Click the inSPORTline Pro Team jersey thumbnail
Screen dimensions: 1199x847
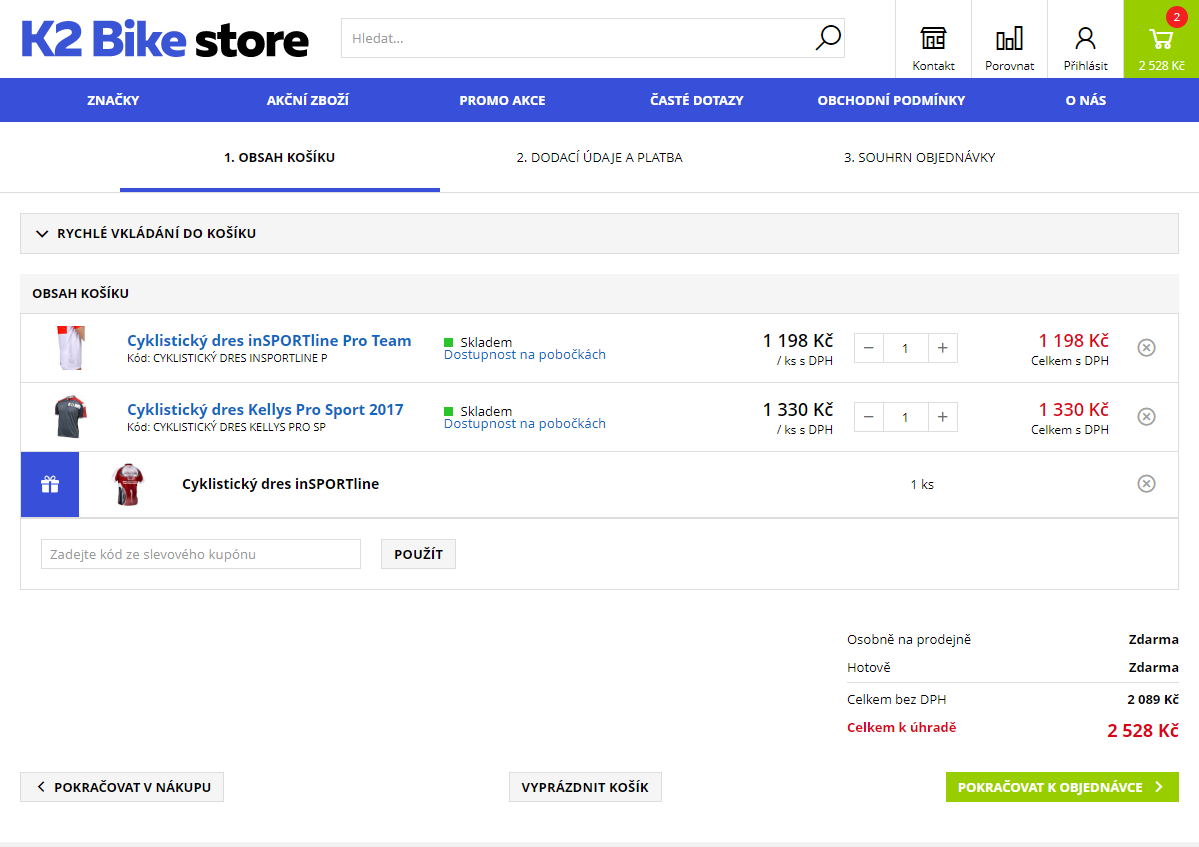click(x=70, y=348)
